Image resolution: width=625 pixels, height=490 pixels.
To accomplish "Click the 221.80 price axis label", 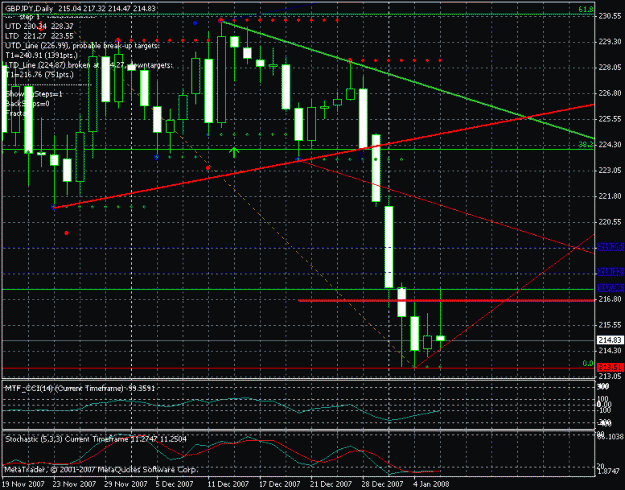I will click(x=610, y=196).
